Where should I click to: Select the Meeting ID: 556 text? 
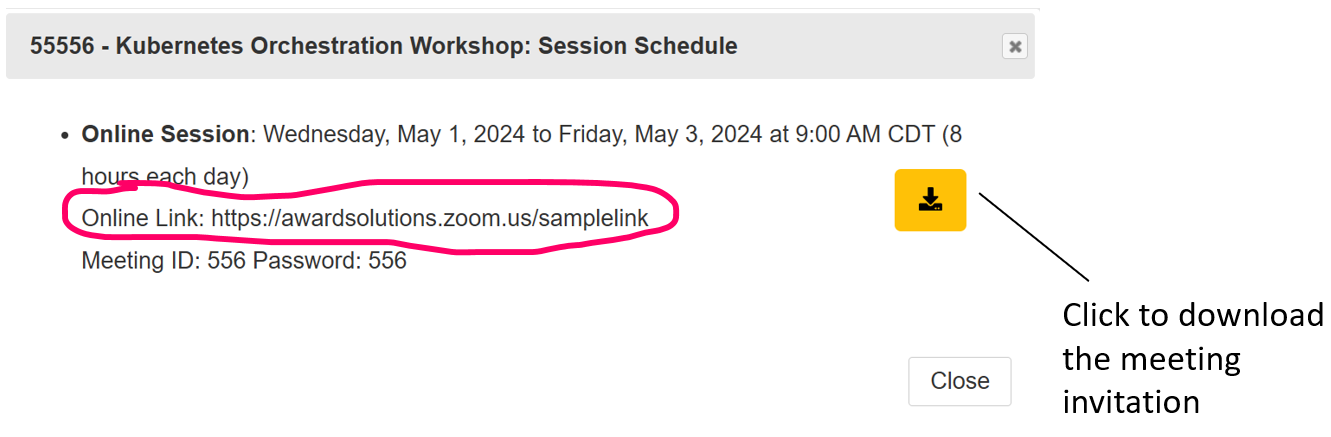click(164, 261)
